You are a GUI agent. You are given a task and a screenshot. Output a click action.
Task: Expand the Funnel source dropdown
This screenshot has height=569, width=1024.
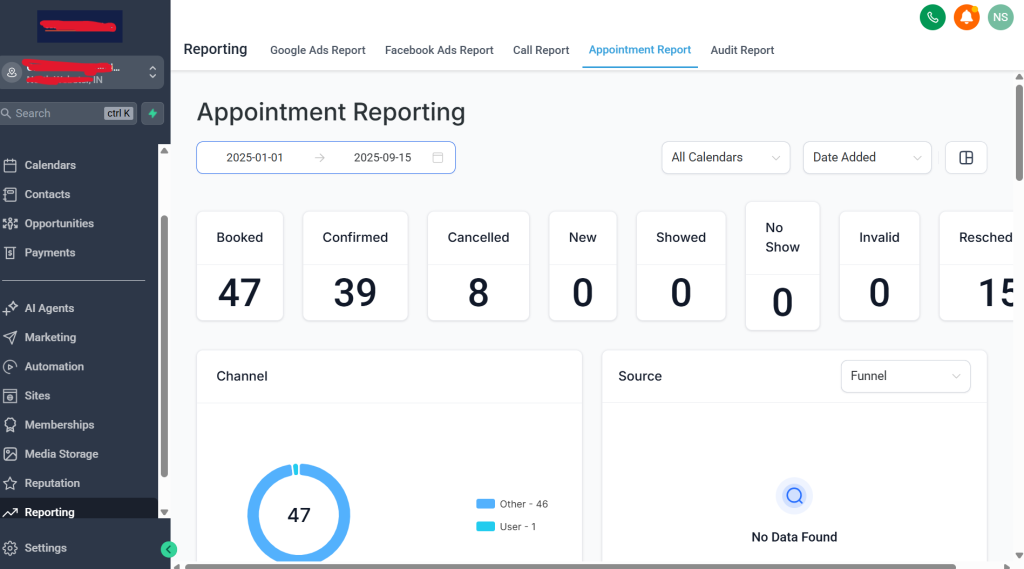tap(905, 376)
